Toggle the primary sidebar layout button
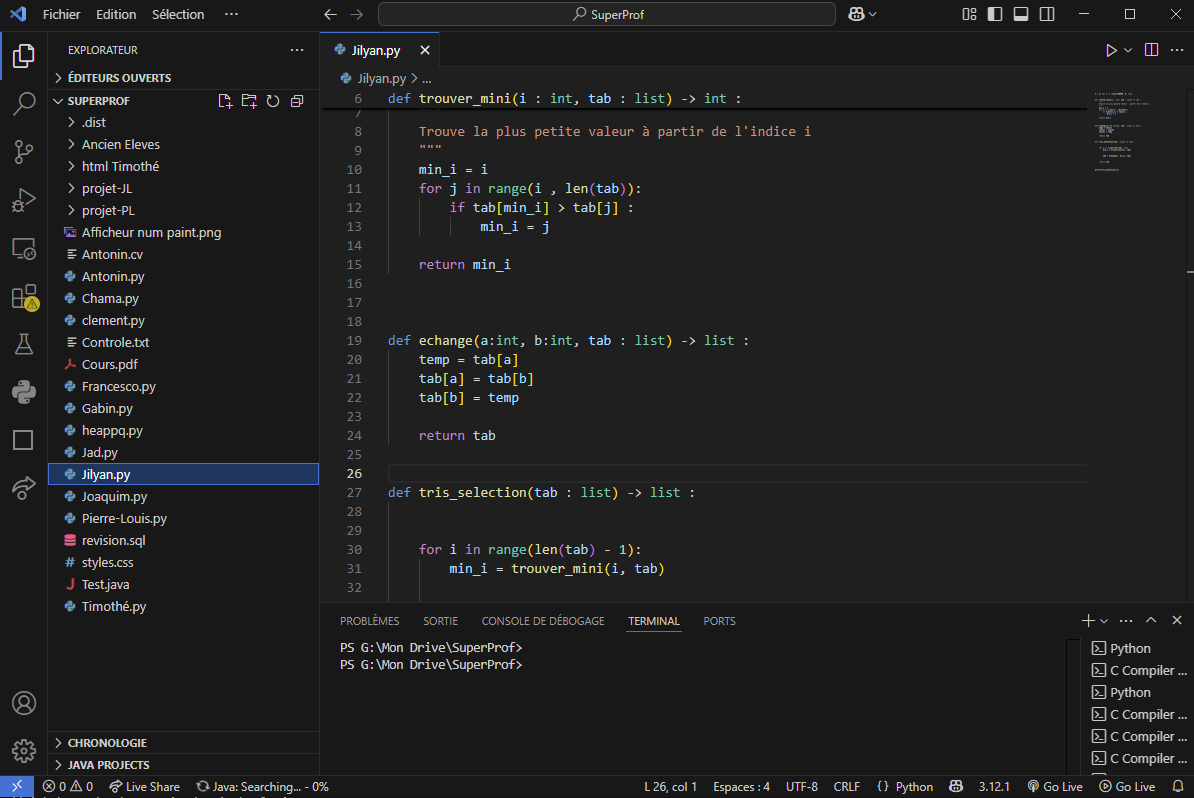The image size is (1194, 798). click(x=995, y=14)
